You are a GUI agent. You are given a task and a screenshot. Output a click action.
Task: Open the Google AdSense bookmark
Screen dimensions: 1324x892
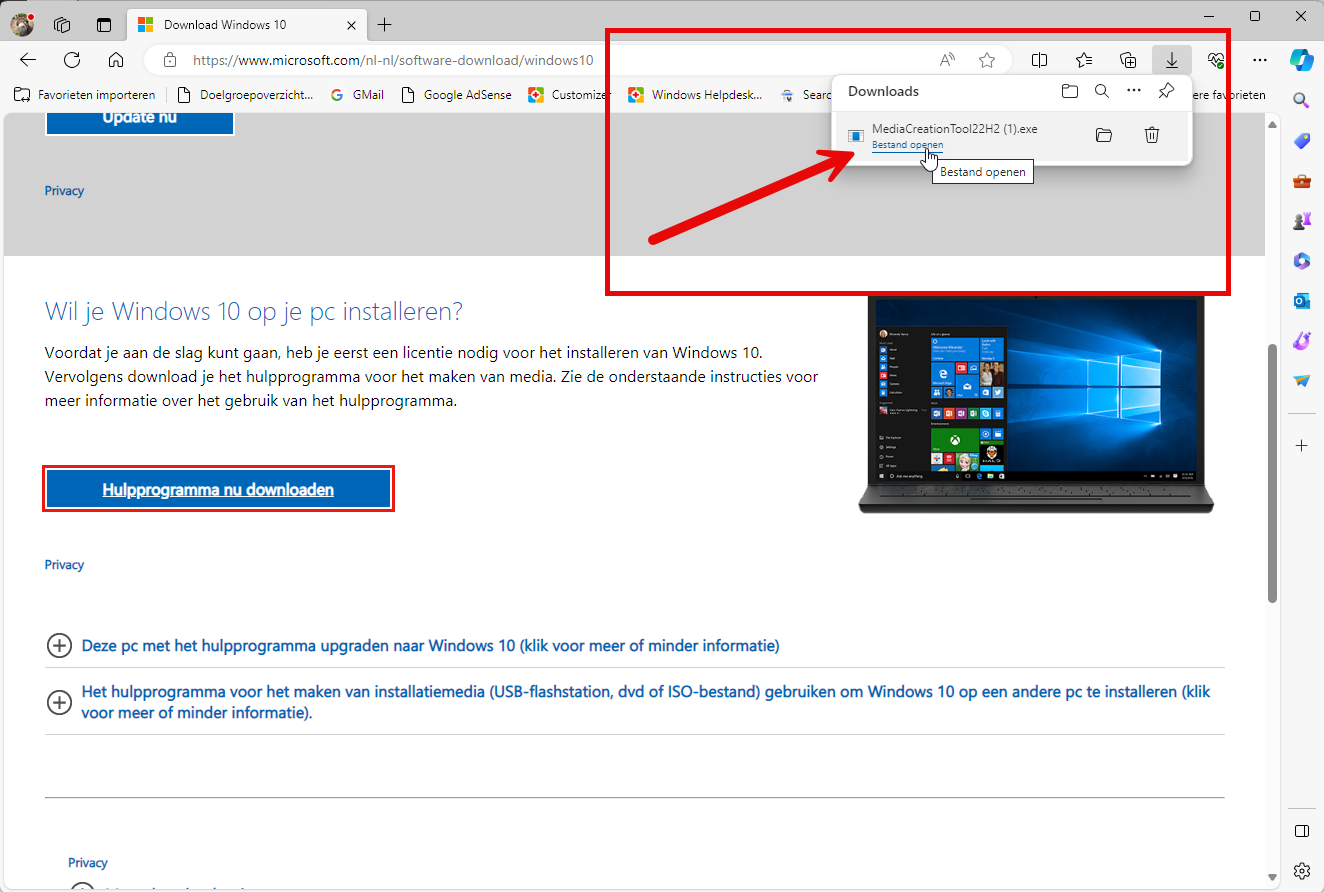pyautogui.click(x=456, y=95)
